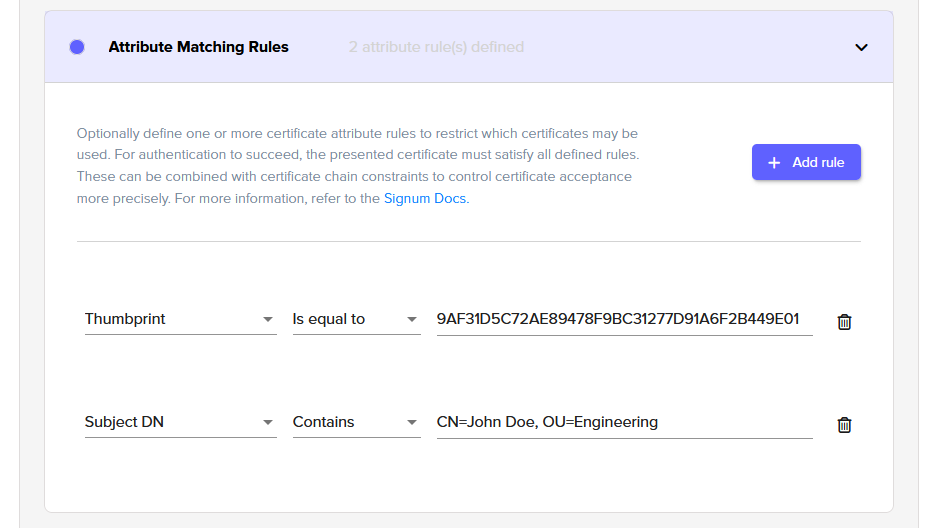Focus the CN=John Doe value field
Screen dimensions: 937x528
click(x=620, y=423)
